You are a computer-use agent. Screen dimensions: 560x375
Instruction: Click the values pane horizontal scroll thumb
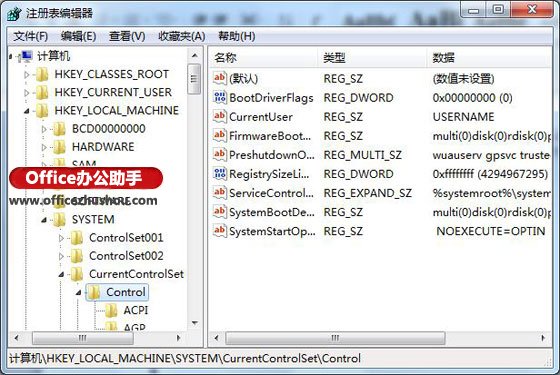click(335, 338)
